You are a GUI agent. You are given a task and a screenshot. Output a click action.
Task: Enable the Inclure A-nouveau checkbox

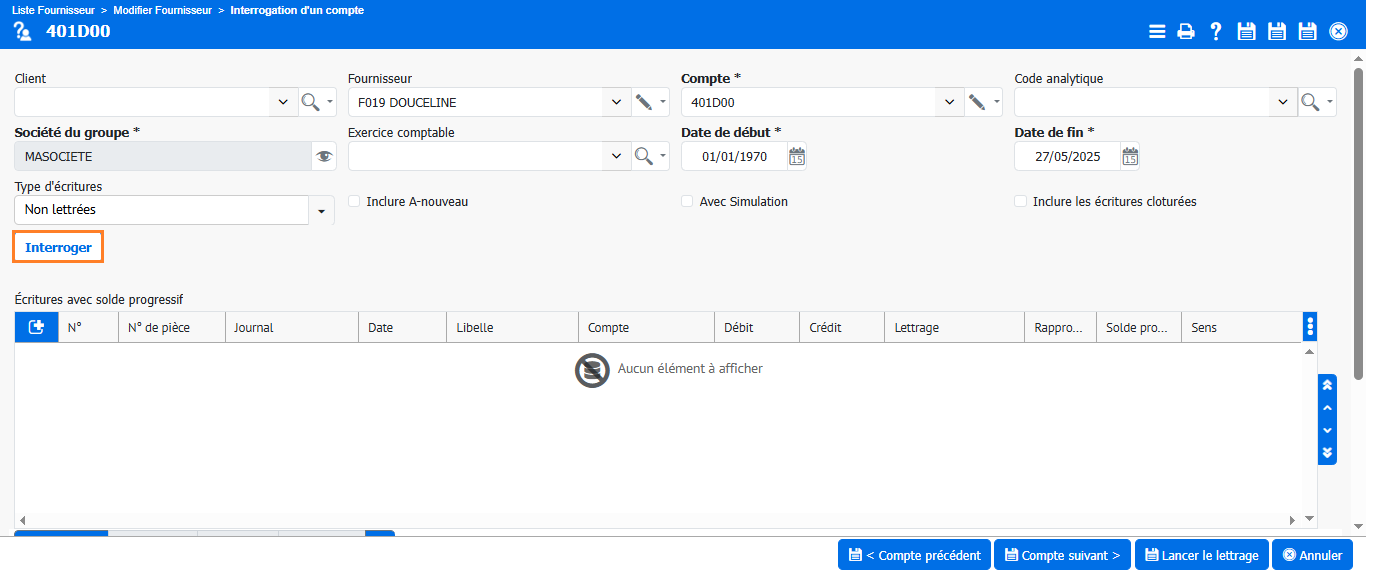(354, 201)
